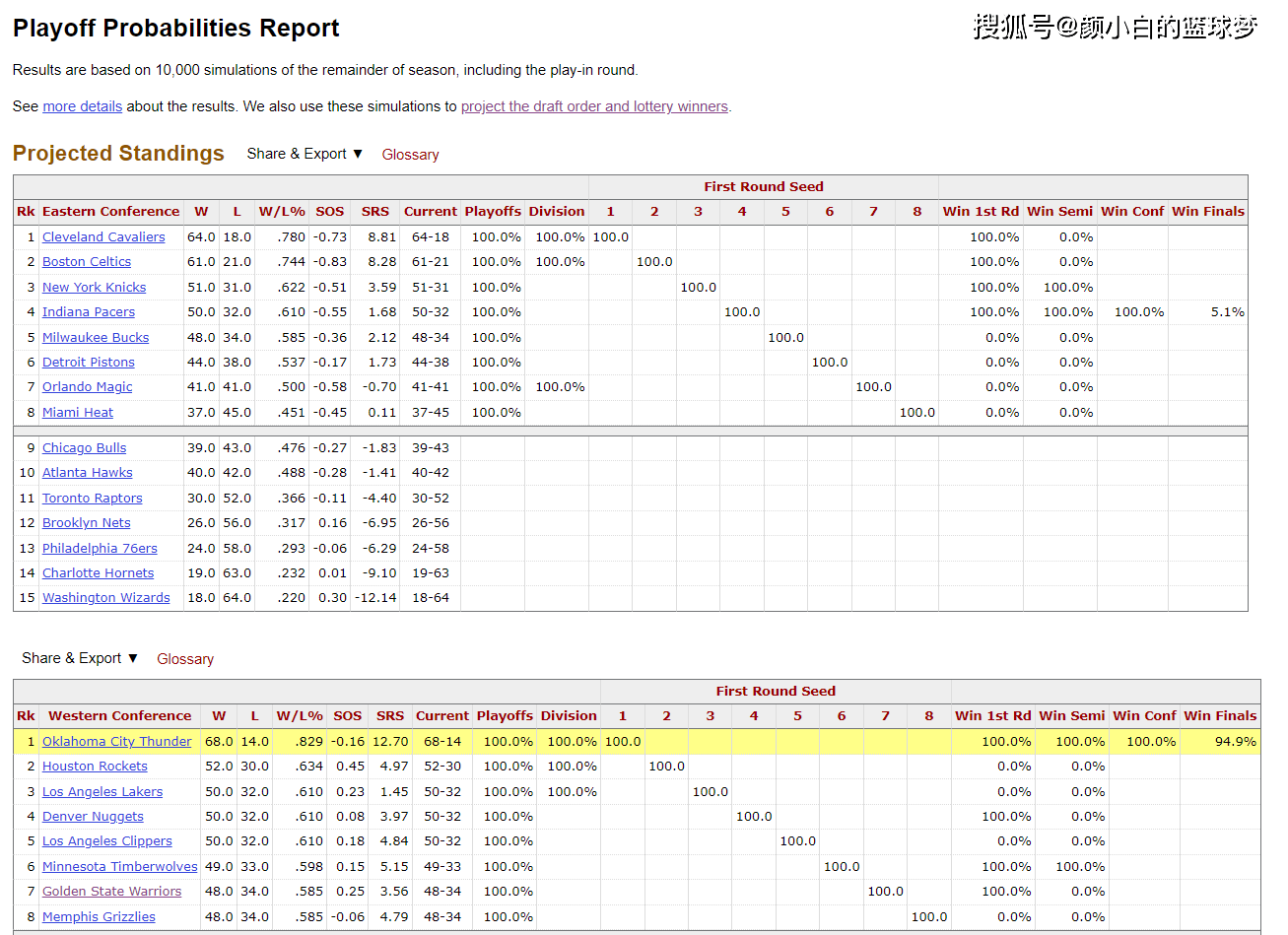1288x935 pixels.
Task: Go to the Oklahoma City Thunder page
Action: (x=117, y=742)
